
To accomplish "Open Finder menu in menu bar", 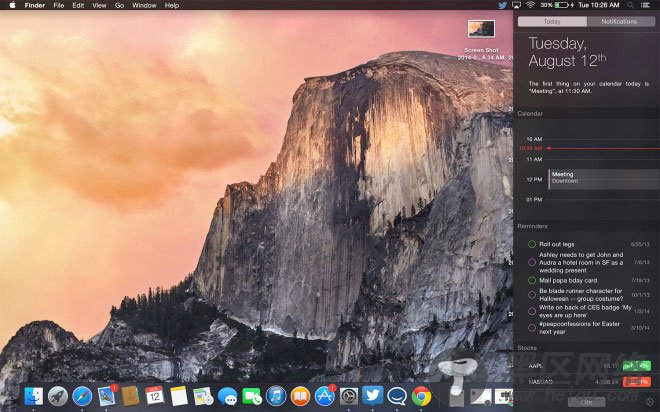I will [x=35, y=5].
